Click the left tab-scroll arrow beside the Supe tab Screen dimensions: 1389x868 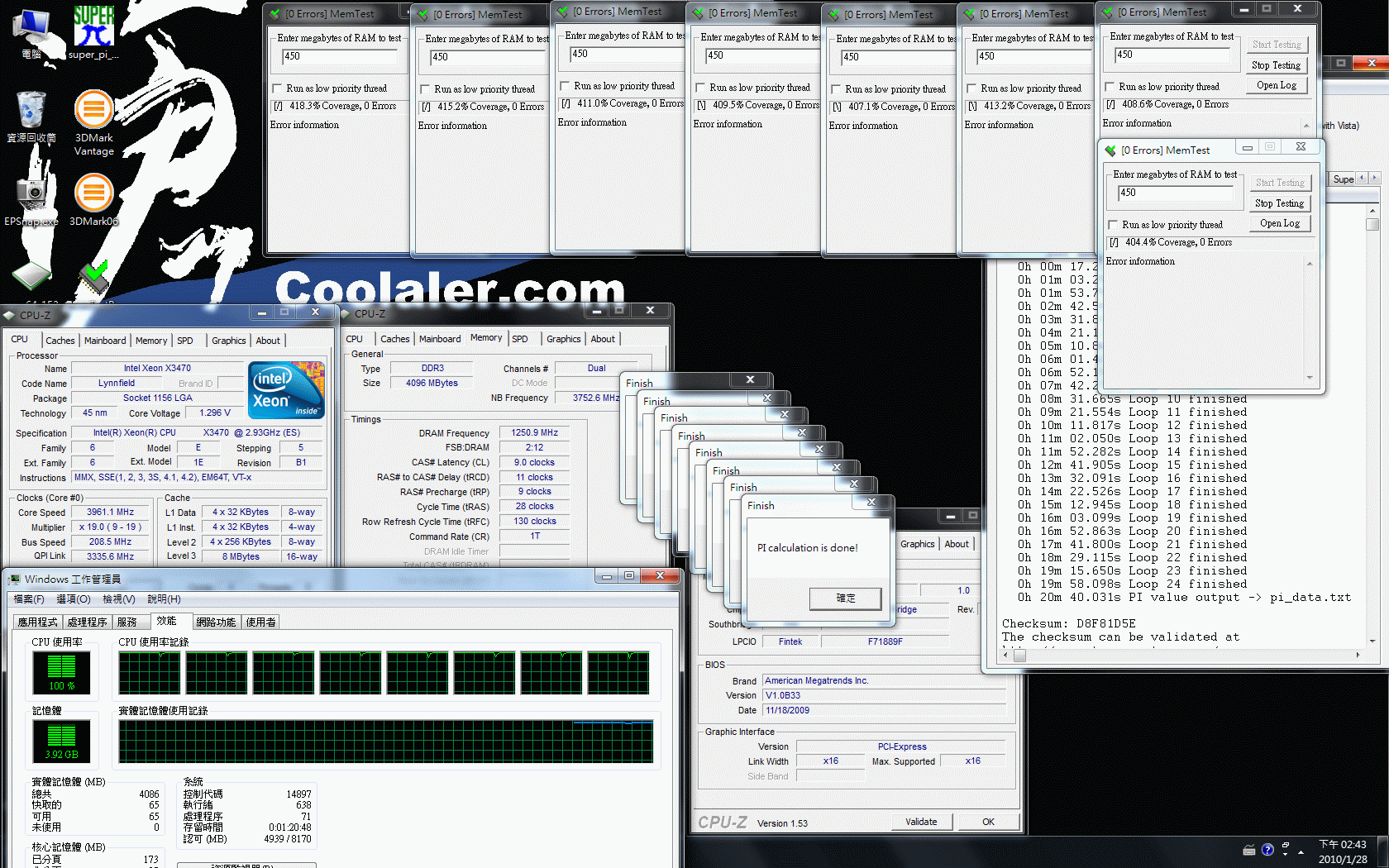pyautogui.click(x=1362, y=178)
